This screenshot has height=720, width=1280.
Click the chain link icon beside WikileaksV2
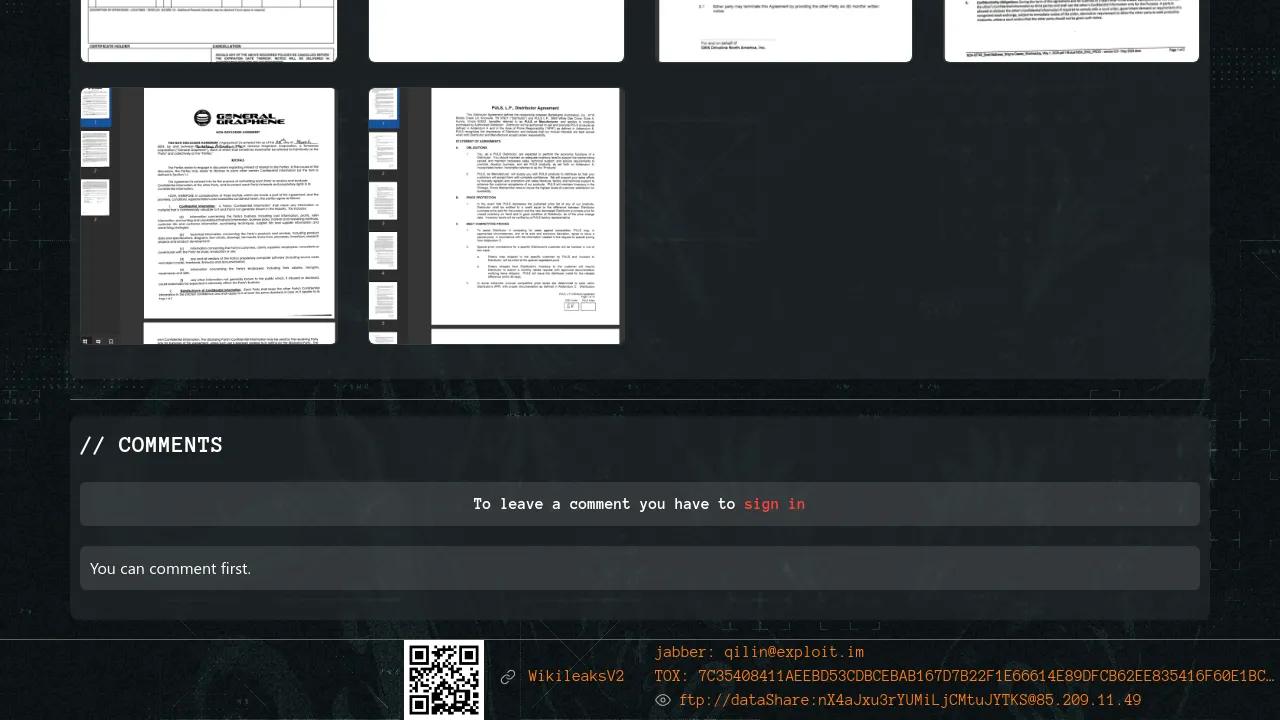coord(508,677)
